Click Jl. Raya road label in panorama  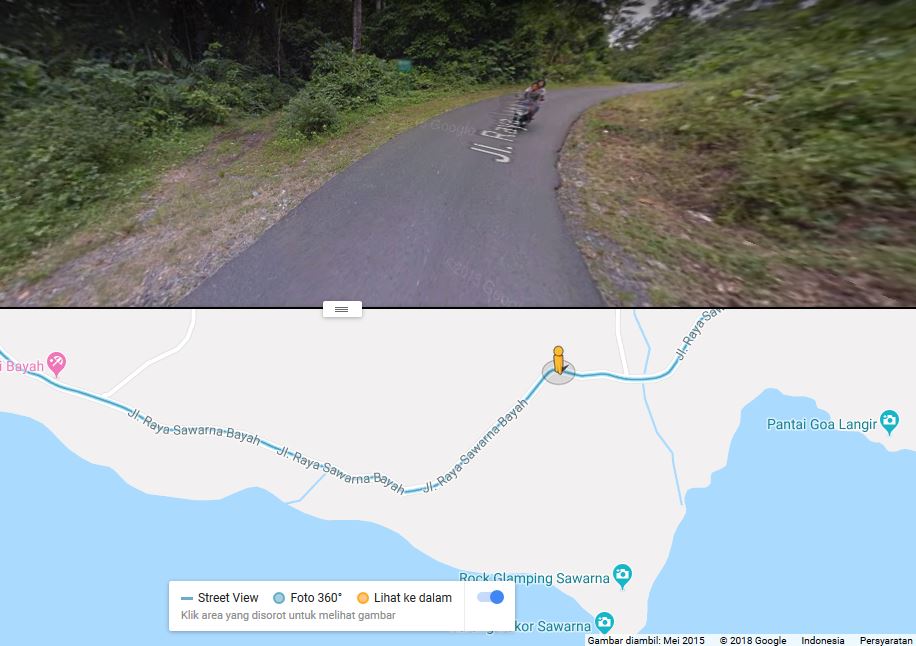499,133
